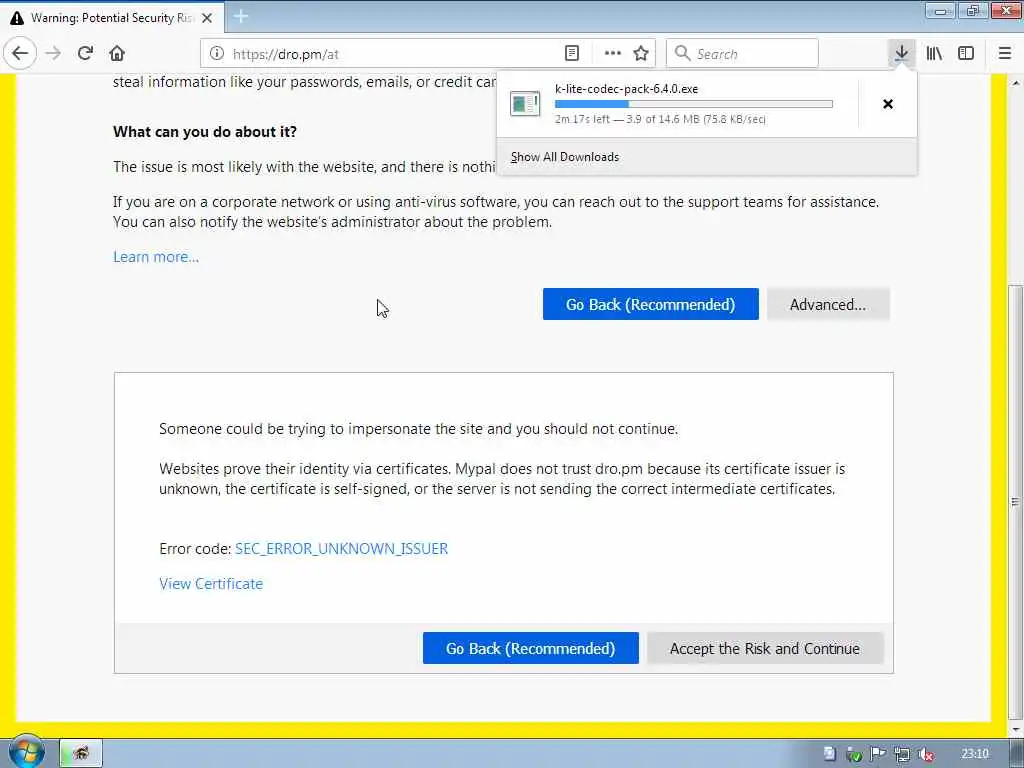Click Go Back (Recommended) in the advanced panel
The image size is (1024, 768).
click(531, 648)
